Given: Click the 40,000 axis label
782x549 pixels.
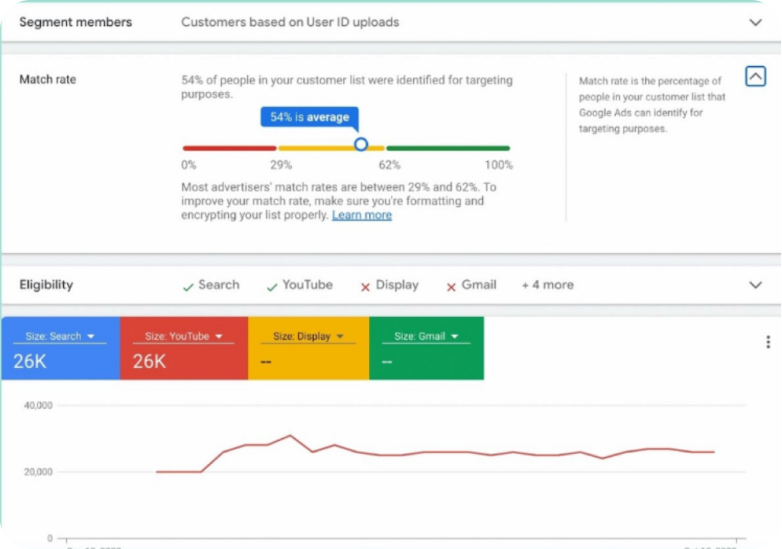Looking at the screenshot, I should 38,405.
